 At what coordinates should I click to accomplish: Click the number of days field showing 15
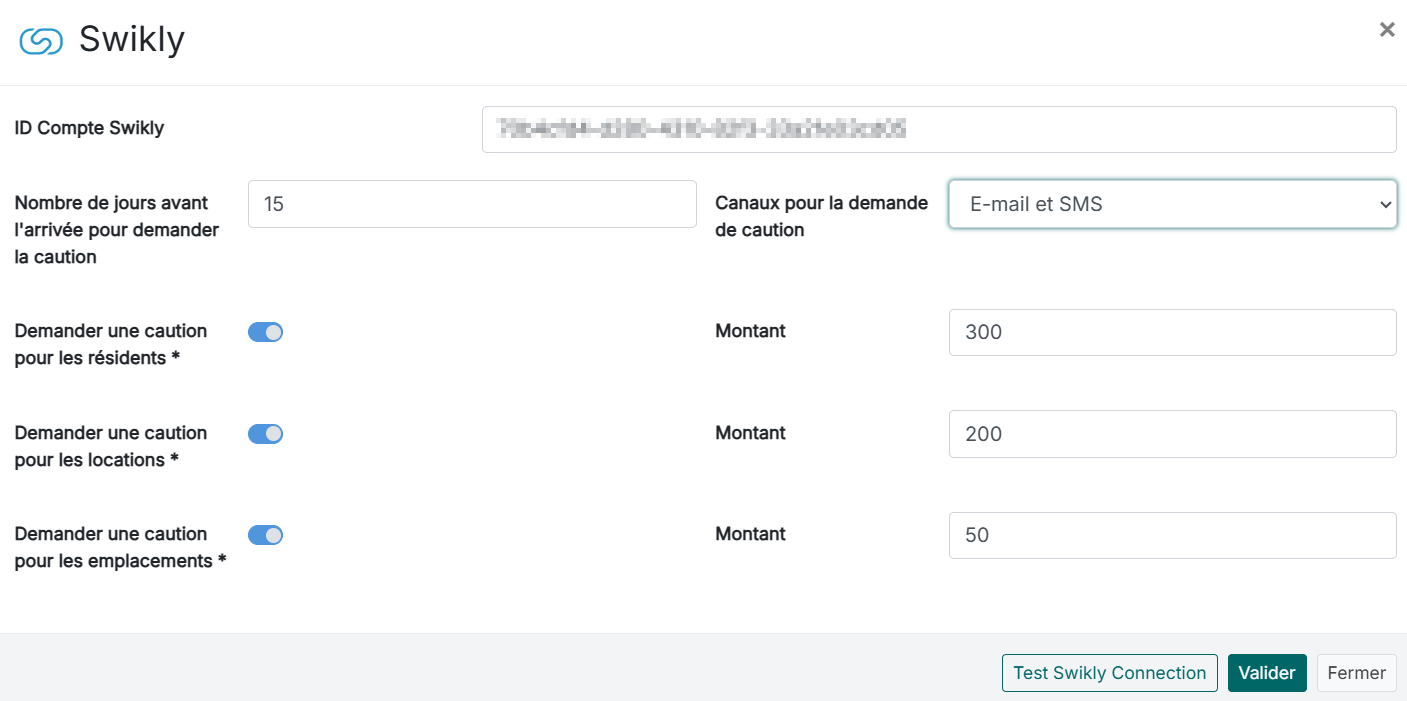pyautogui.click(x=471, y=204)
